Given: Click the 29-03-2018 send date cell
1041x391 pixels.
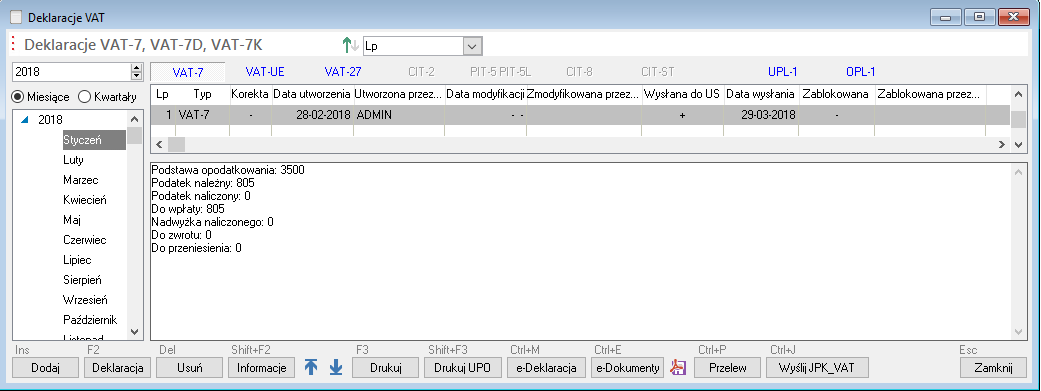Looking at the screenshot, I should (x=761, y=115).
